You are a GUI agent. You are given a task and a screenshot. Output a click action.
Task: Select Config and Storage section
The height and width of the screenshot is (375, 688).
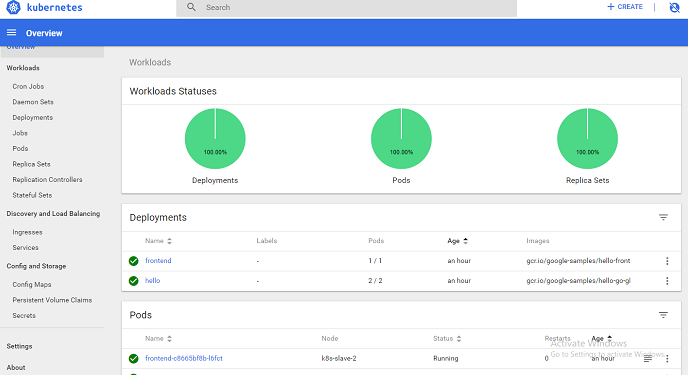(36, 266)
